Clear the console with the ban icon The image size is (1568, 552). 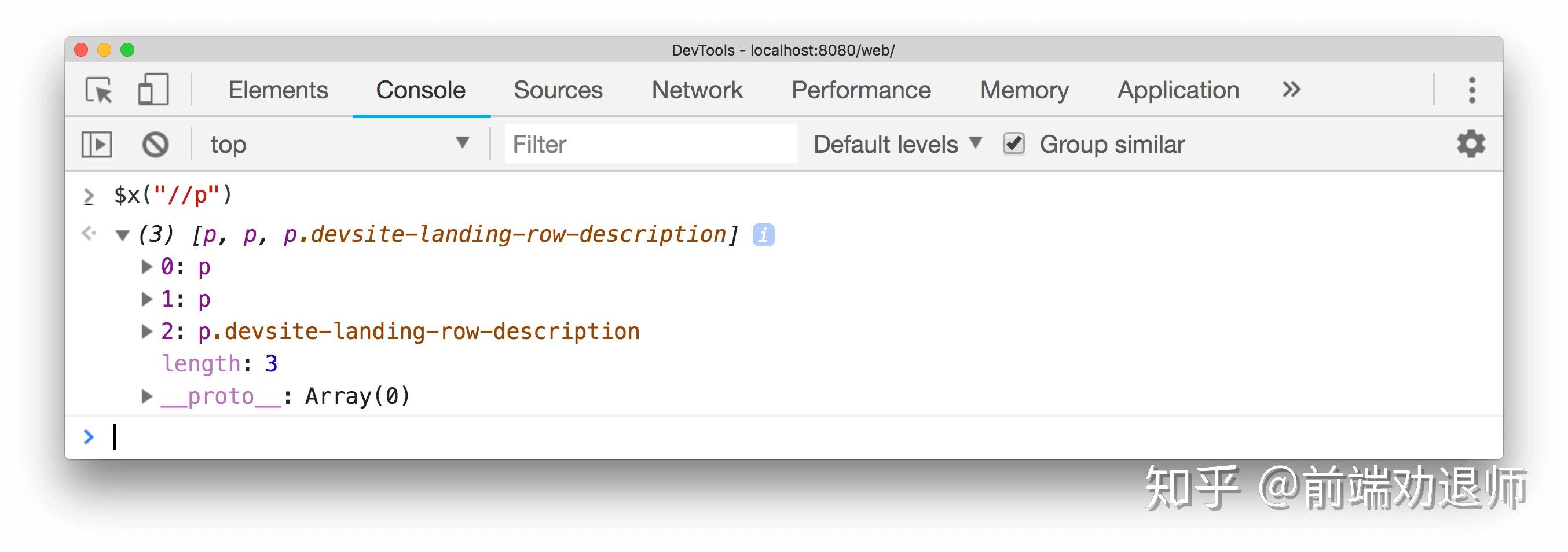(155, 145)
